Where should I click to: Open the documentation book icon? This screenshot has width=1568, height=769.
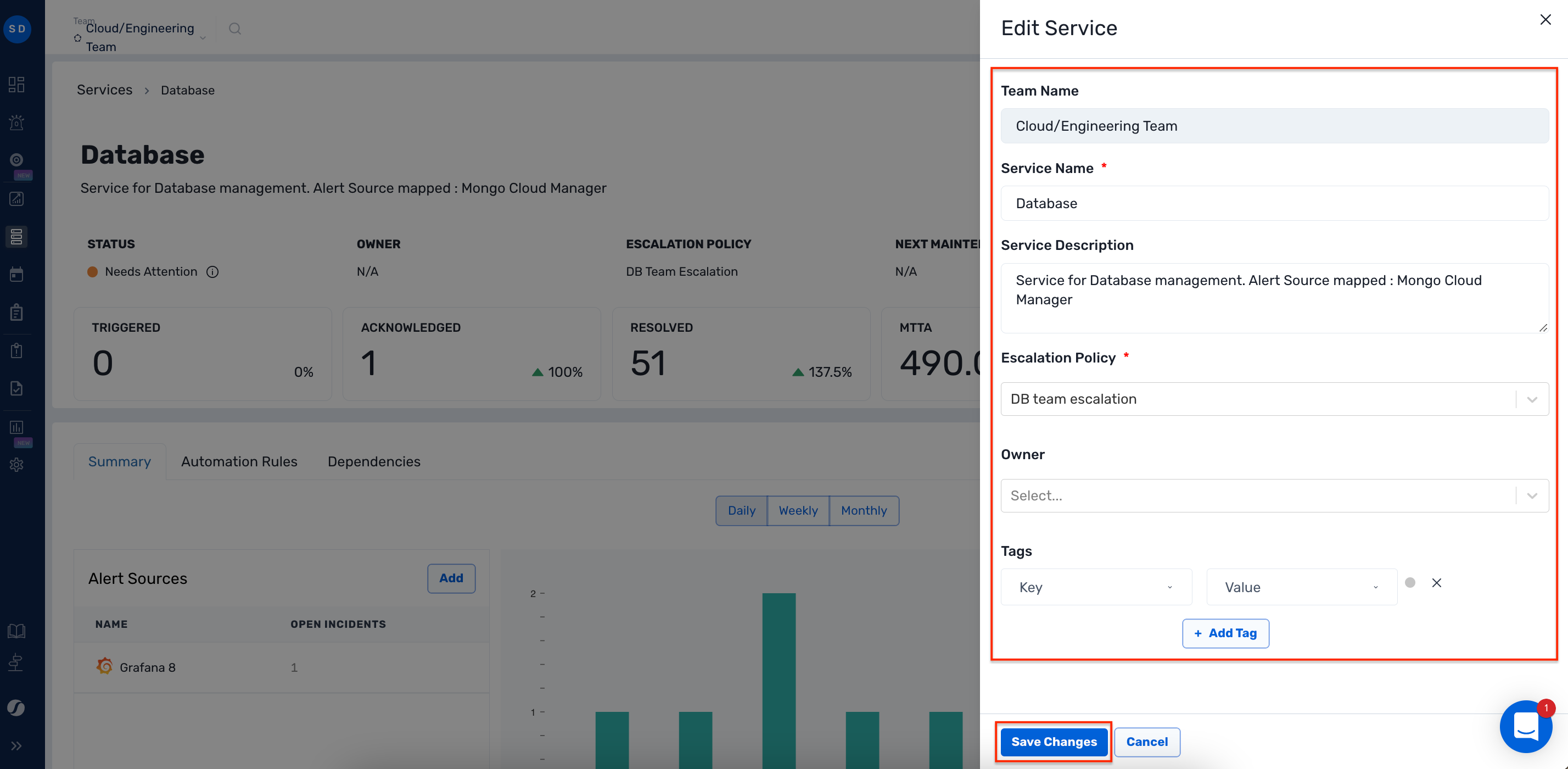[16, 631]
